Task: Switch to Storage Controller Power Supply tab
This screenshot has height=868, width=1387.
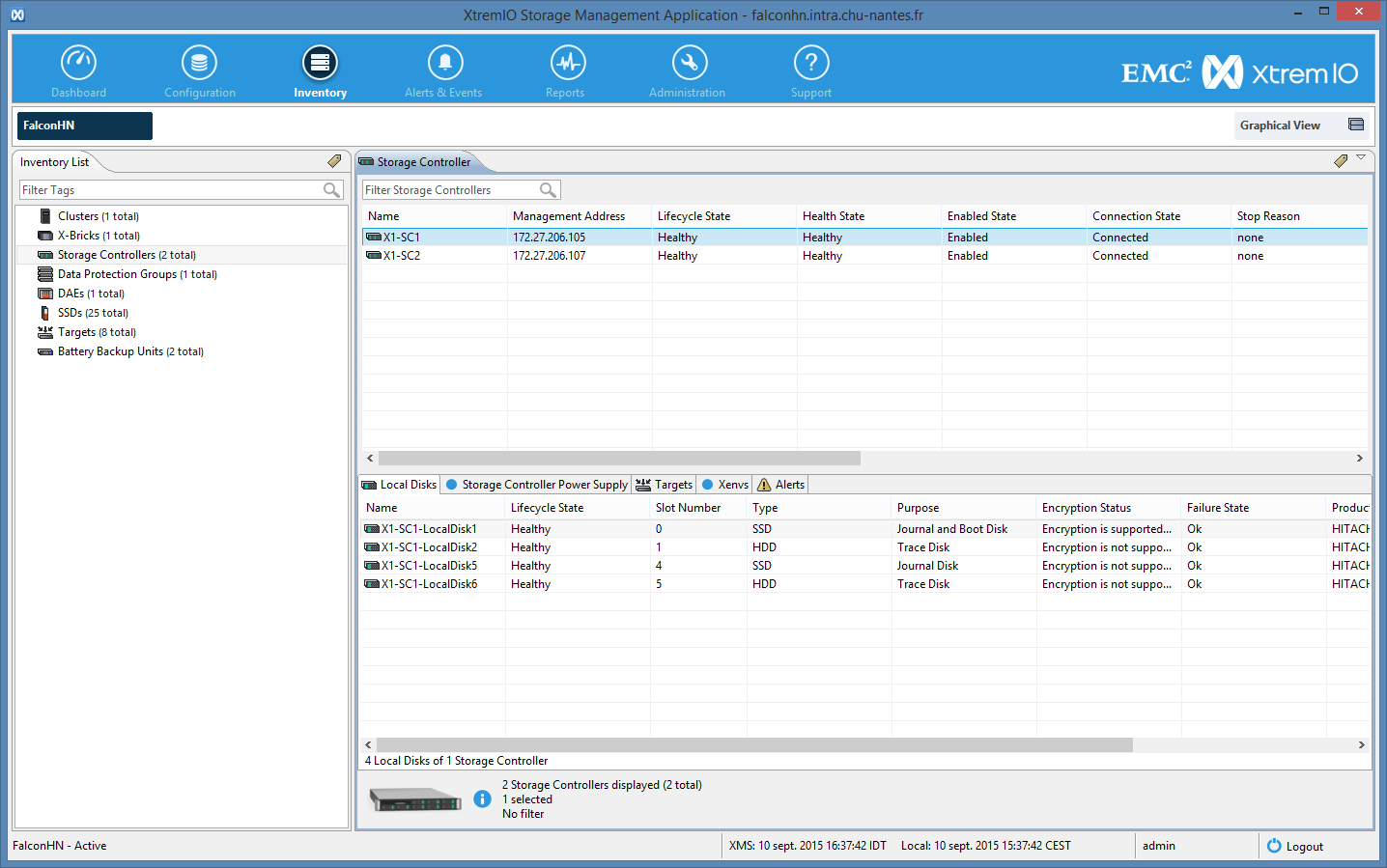Action: 537,485
